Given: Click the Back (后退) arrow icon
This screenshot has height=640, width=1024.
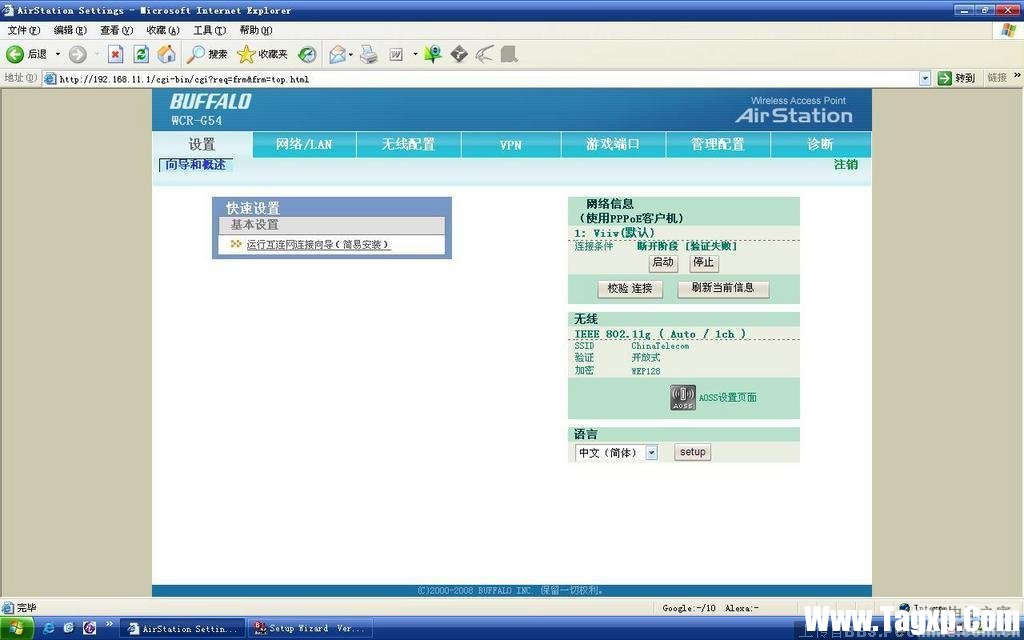Looking at the screenshot, I should 15,54.
